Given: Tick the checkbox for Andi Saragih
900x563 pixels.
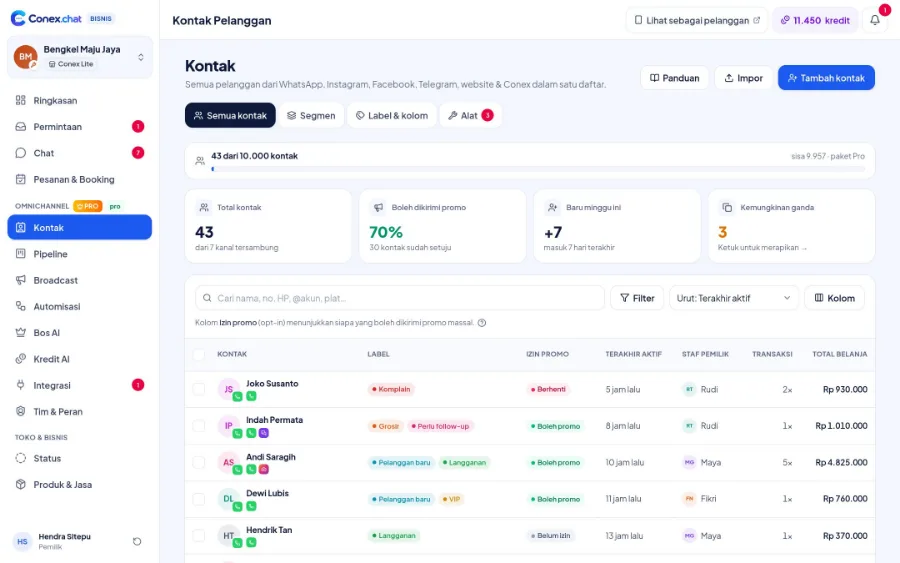Looking at the screenshot, I should [199, 463].
